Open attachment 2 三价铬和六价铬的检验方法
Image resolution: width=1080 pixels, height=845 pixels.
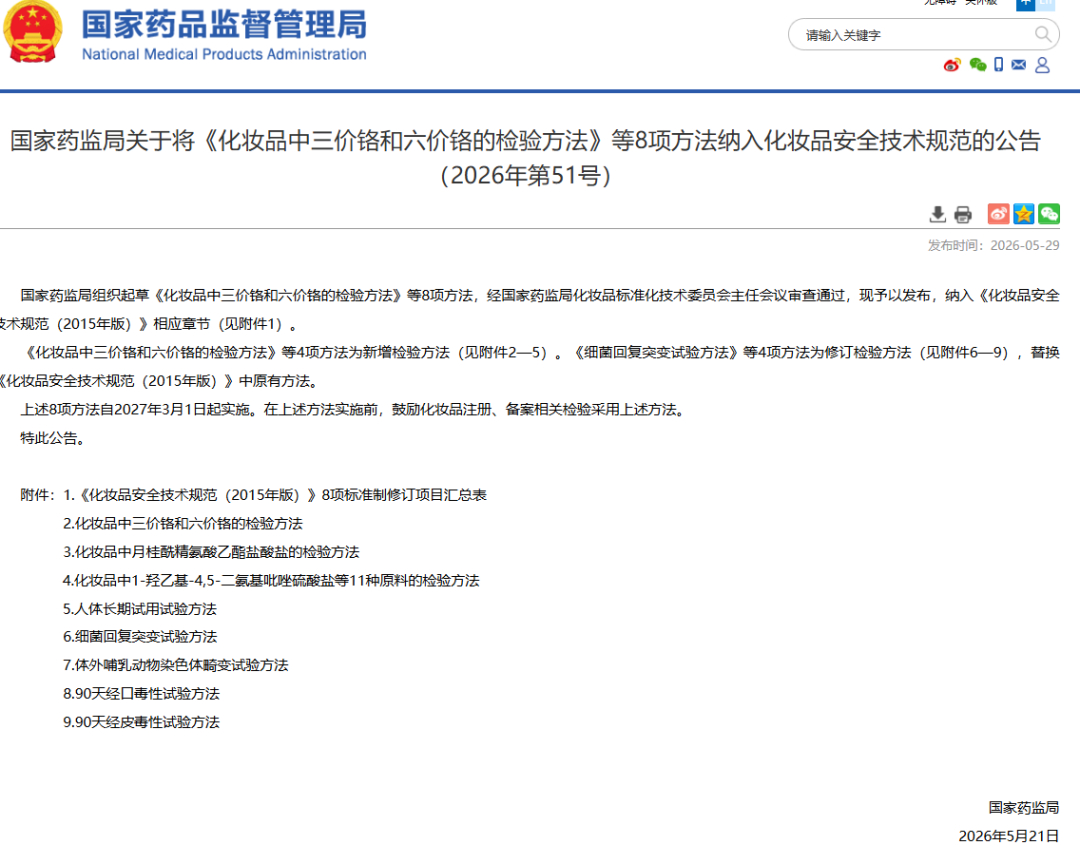point(183,523)
